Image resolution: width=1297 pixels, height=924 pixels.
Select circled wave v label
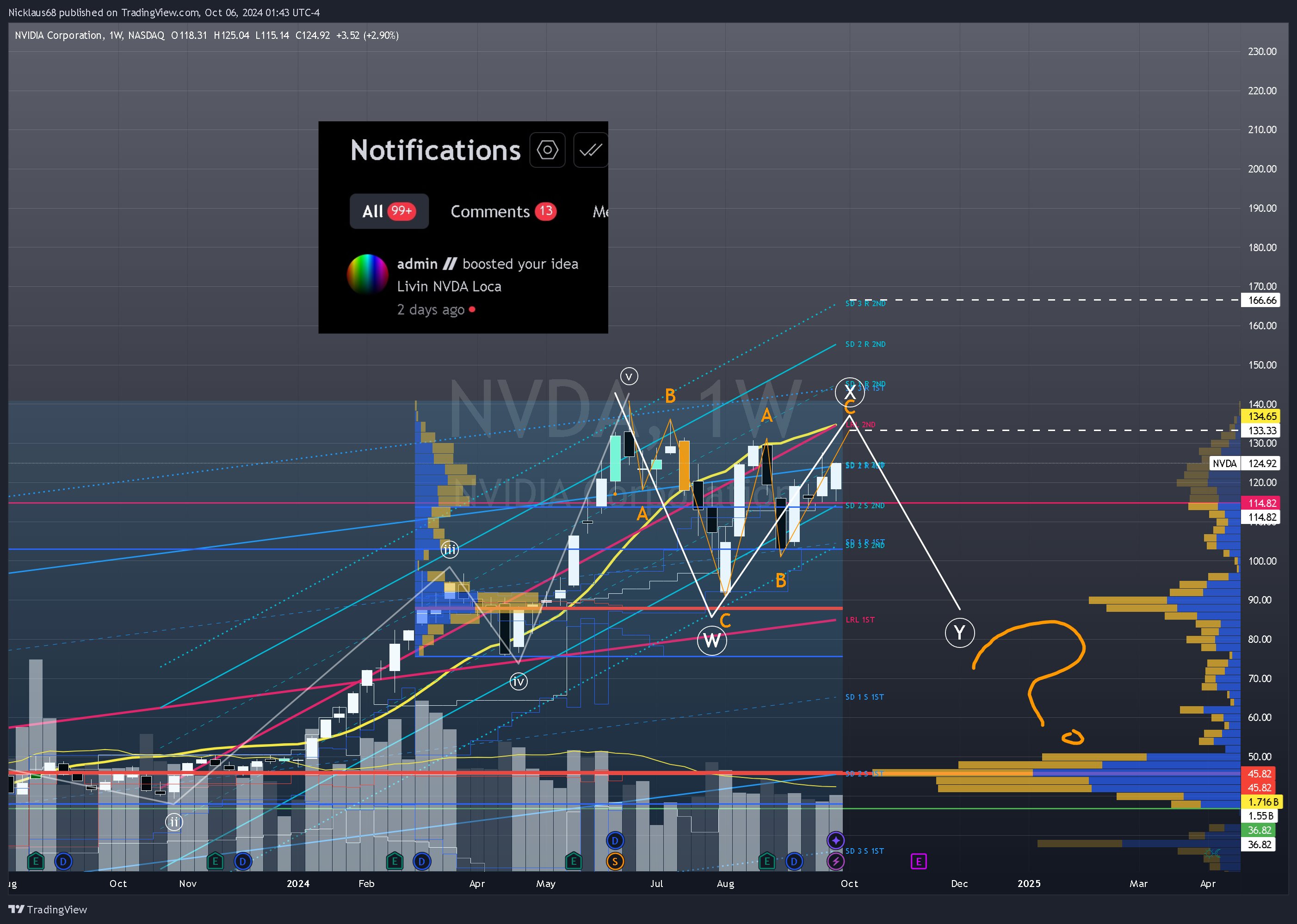click(x=629, y=376)
